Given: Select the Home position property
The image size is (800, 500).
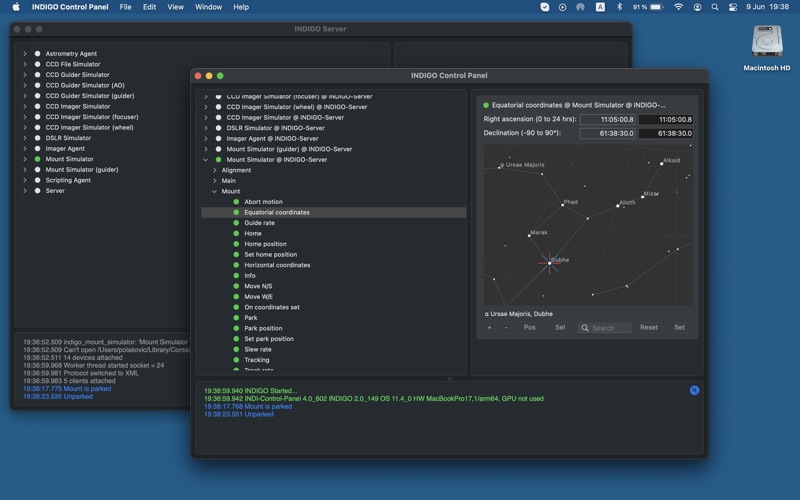Looking at the screenshot, I should coord(265,244).
